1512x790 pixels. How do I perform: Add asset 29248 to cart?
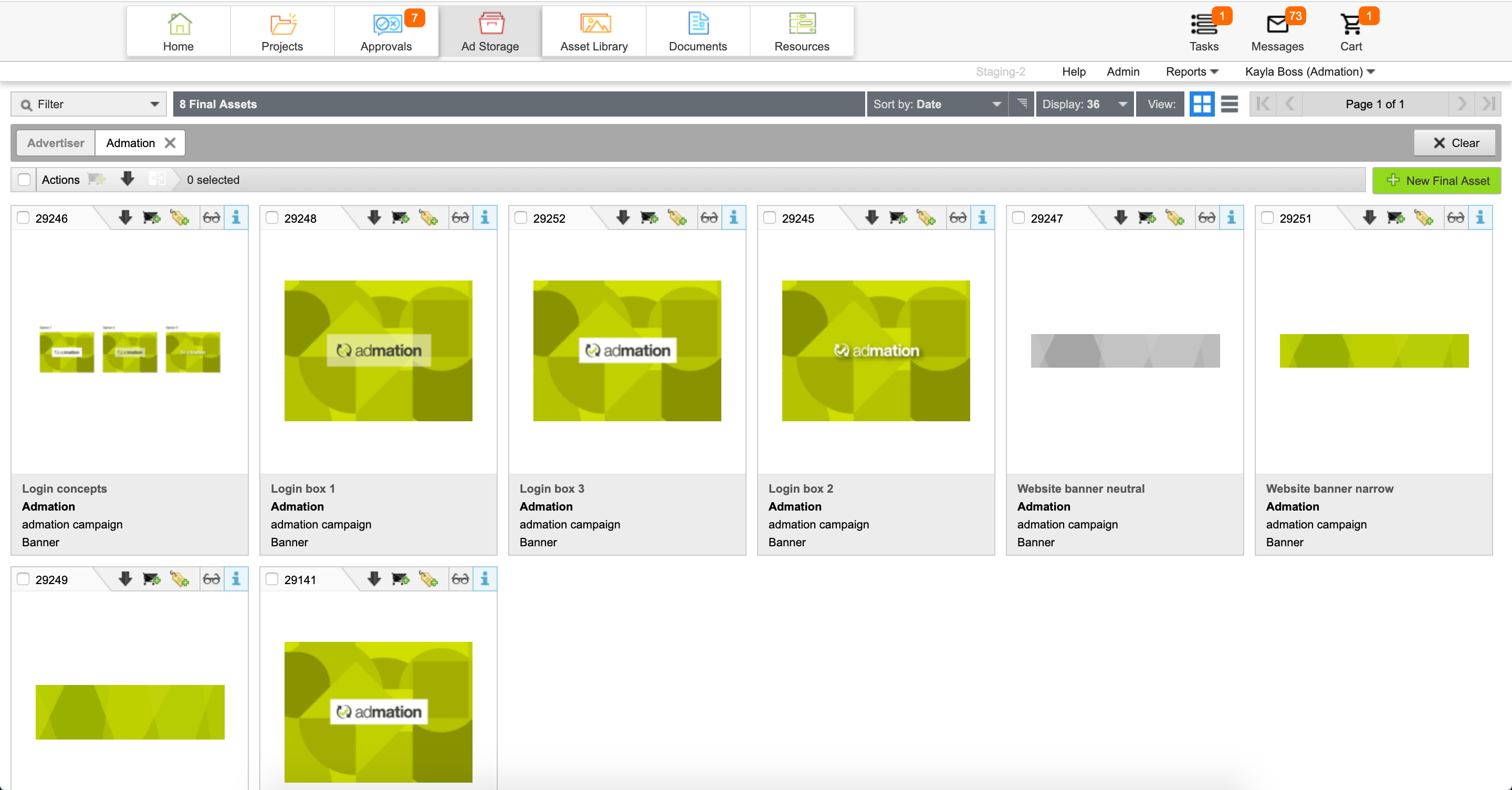[x=400, y=218]
